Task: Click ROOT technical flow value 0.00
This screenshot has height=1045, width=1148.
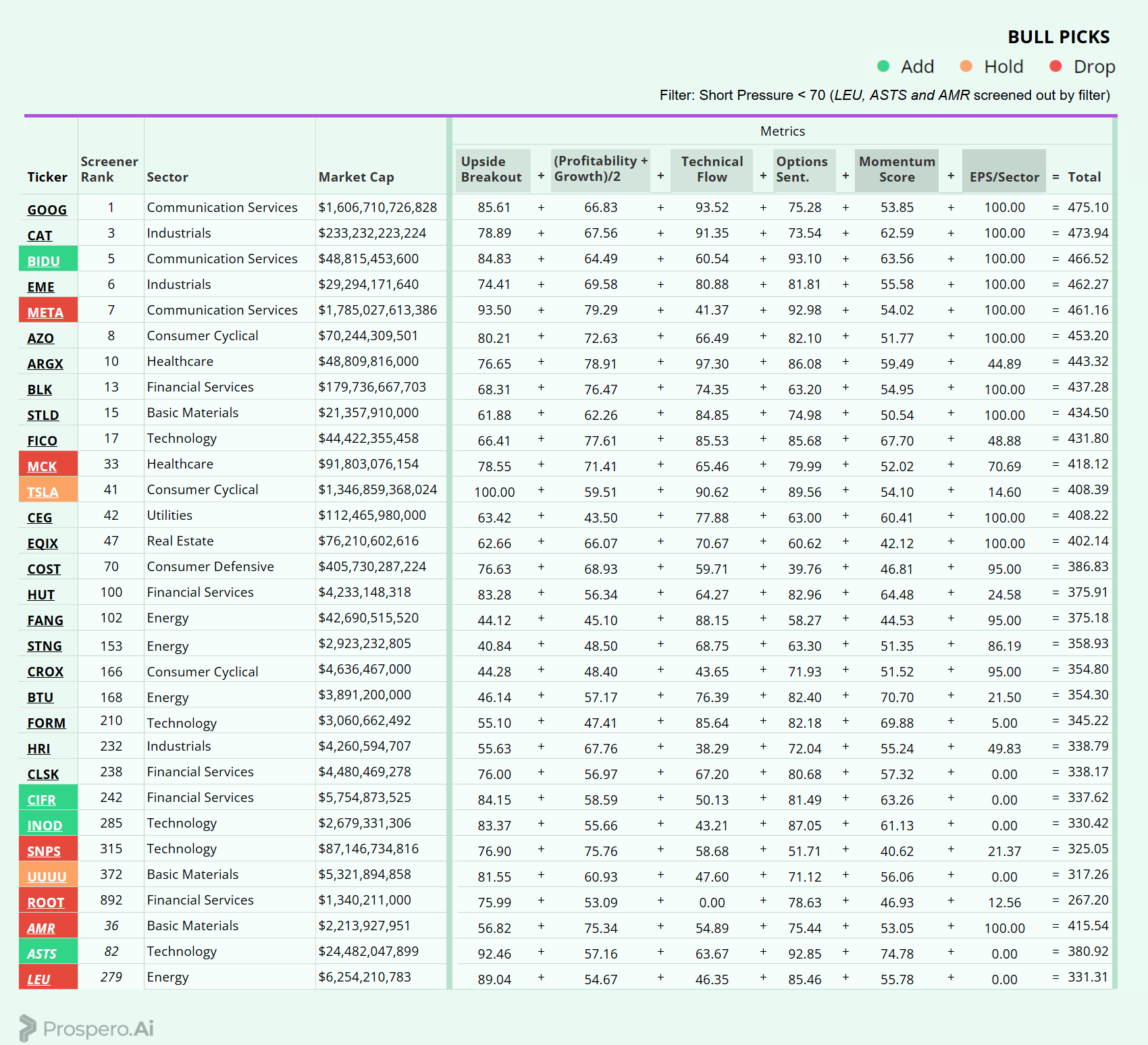Action: (712, 903)
